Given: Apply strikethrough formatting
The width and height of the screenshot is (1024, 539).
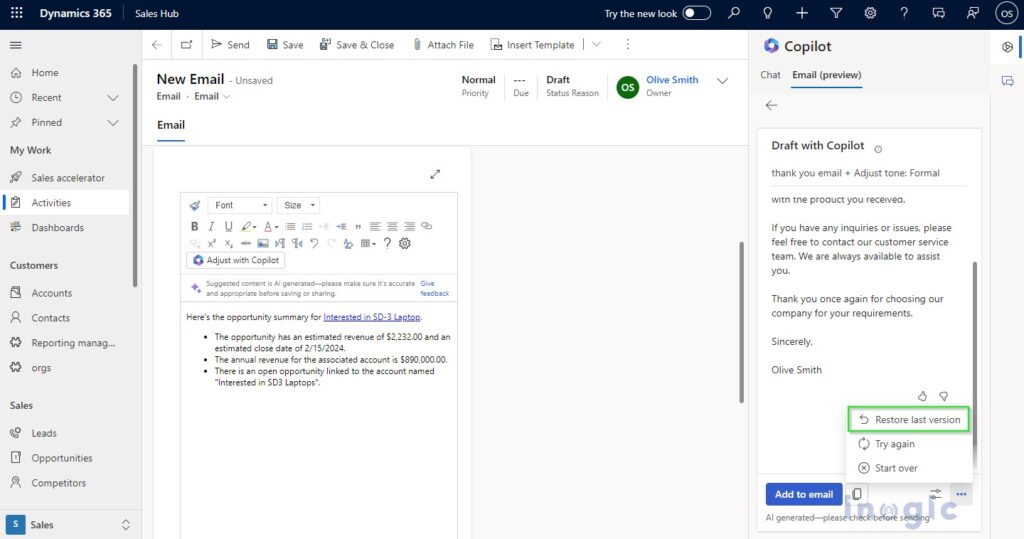Looking at the screenshot, I should [x=246, y=244].
